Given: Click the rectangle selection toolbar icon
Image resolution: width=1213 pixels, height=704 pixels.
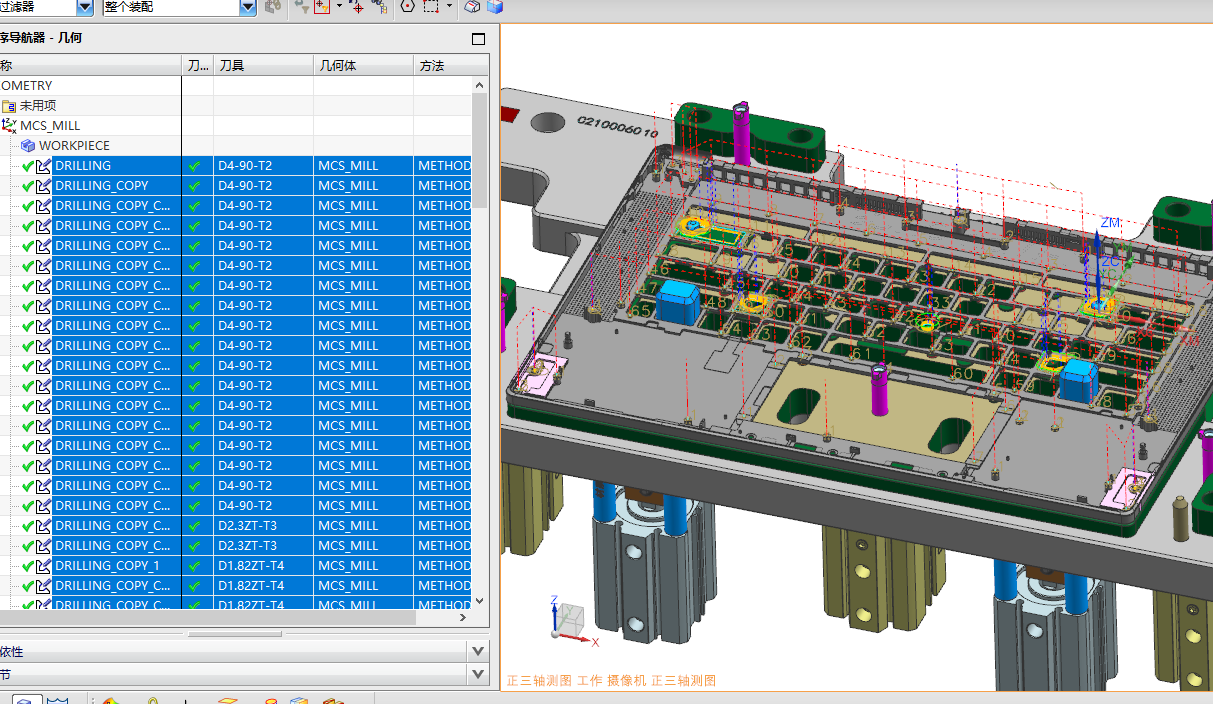Looking at the screenshot, I should tap(431, 7).
